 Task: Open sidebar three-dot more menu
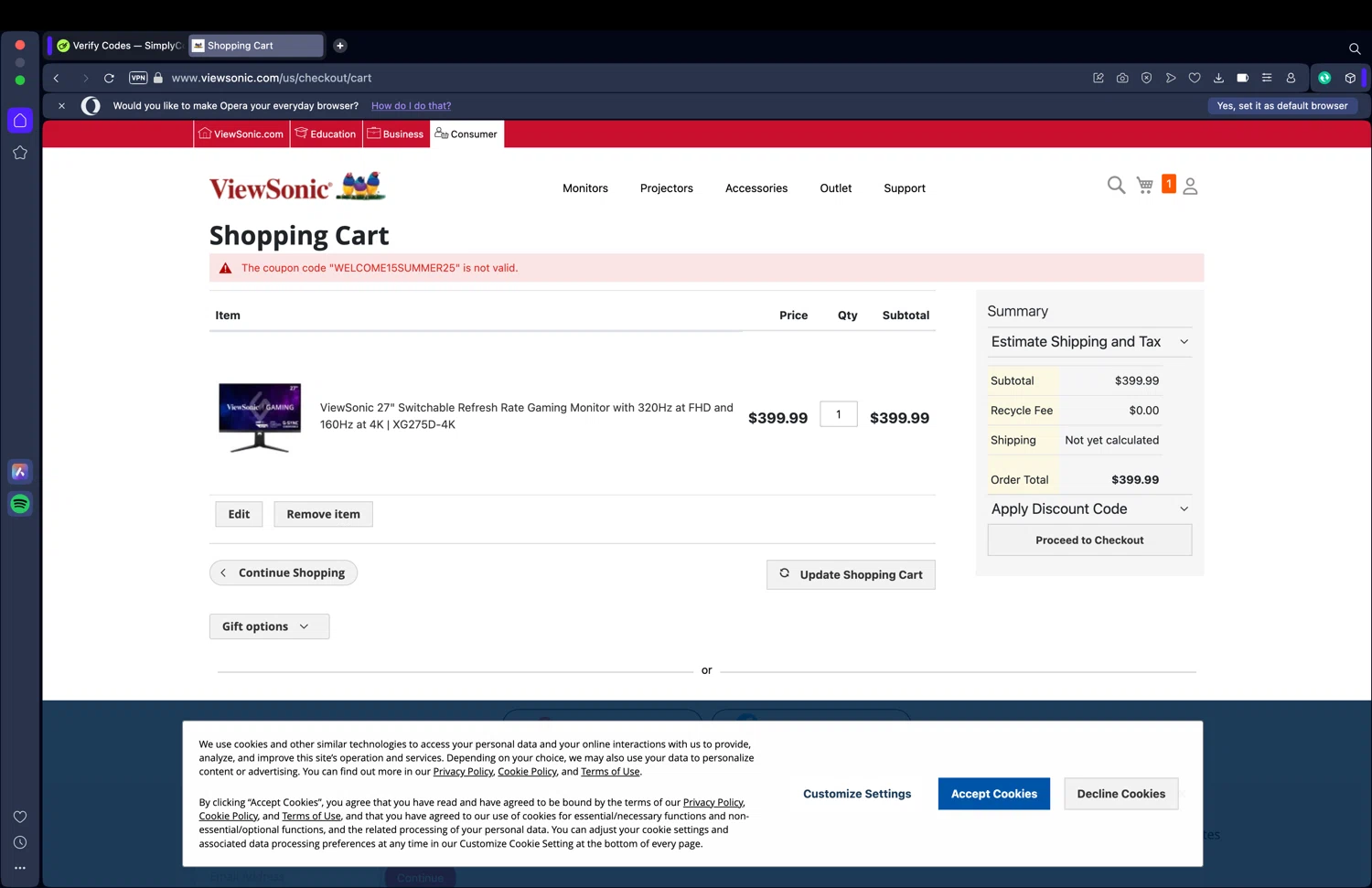pos(20,868)
